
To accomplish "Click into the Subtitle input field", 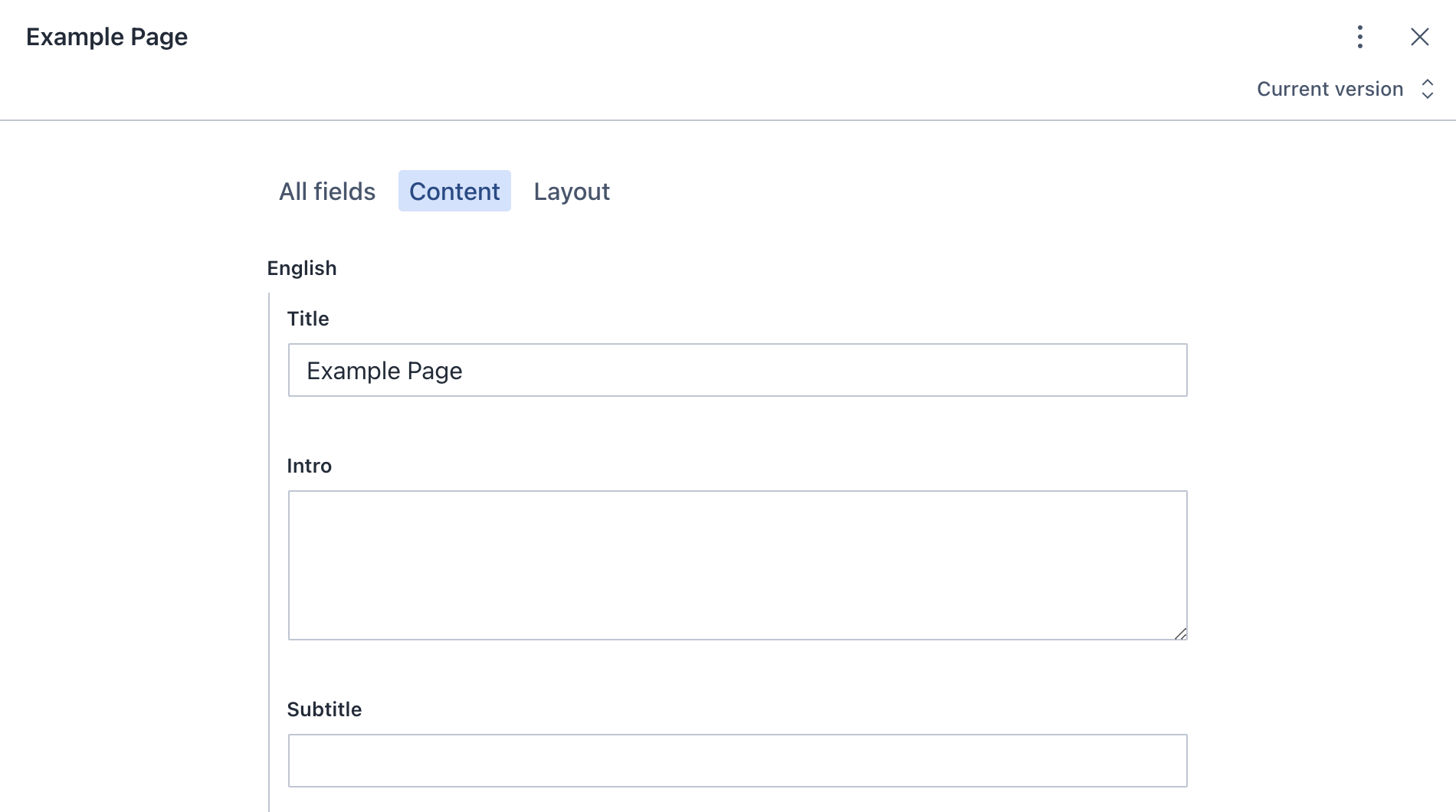I will [738, 761].
